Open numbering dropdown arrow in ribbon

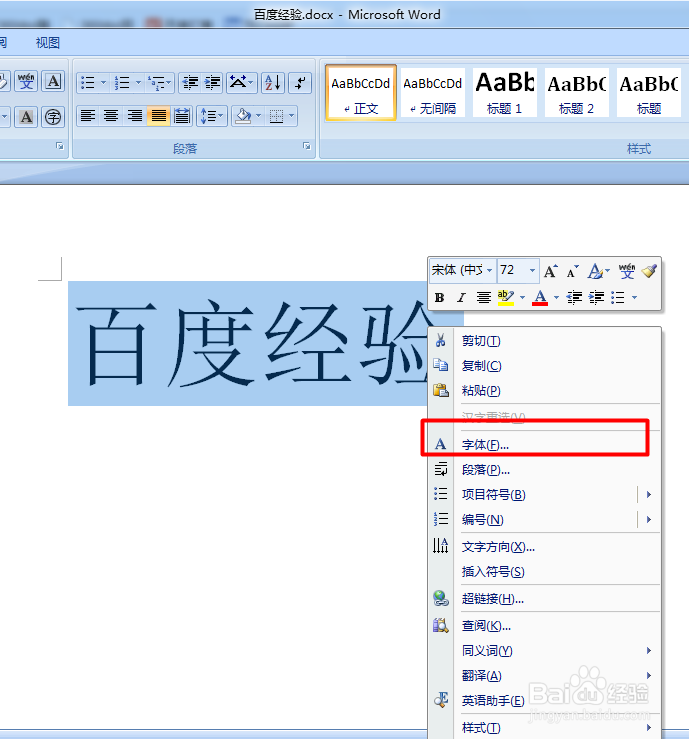(x=138, y=83)
